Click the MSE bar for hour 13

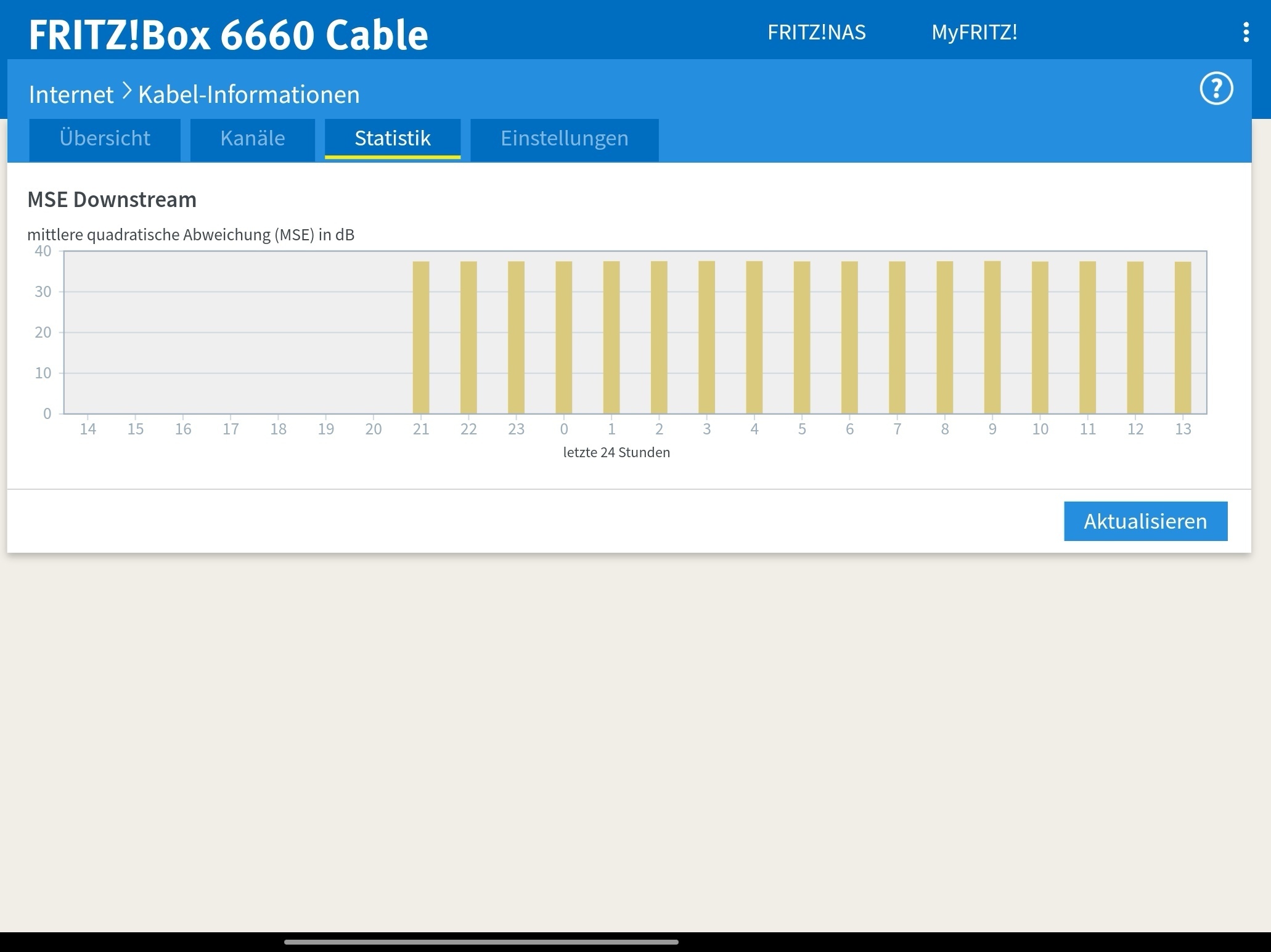click(1183, 338)
